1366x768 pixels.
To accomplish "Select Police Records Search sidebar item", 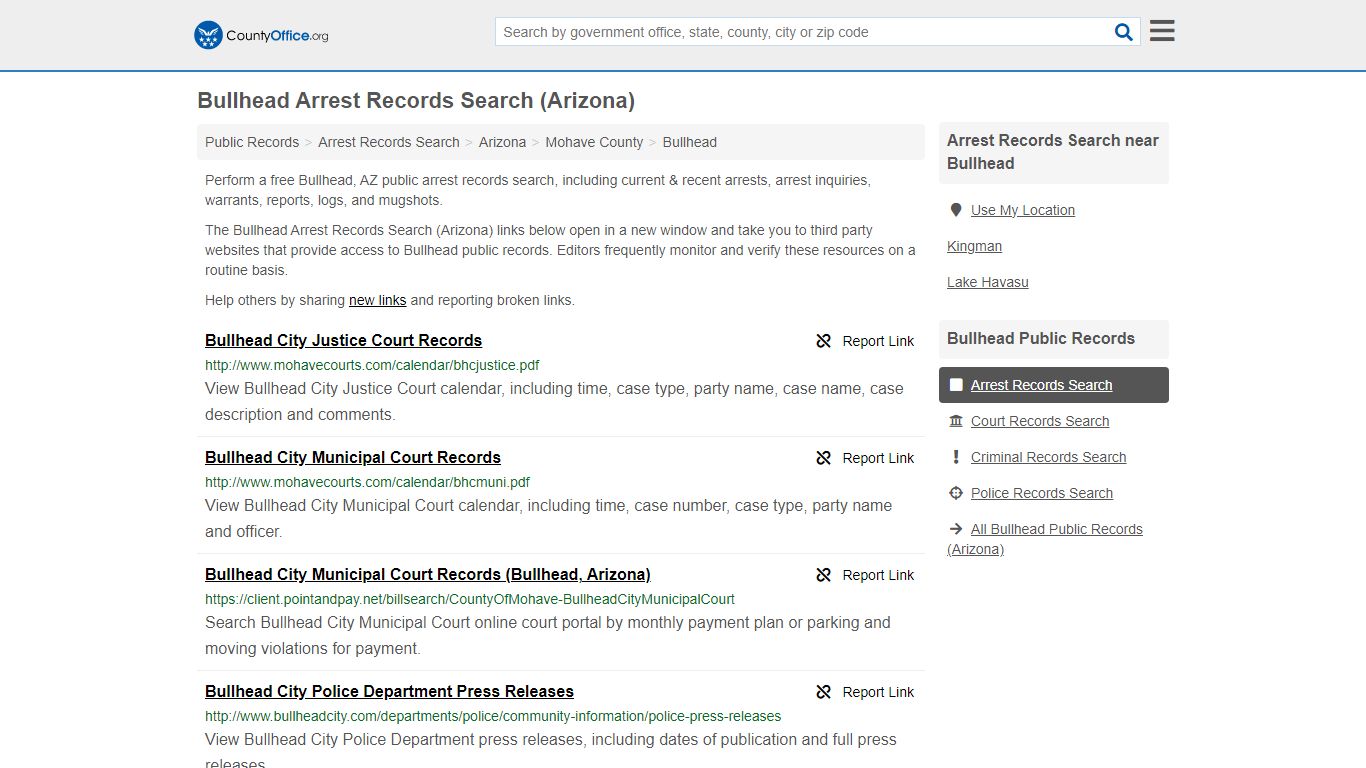I will [x=1042, y=493].
